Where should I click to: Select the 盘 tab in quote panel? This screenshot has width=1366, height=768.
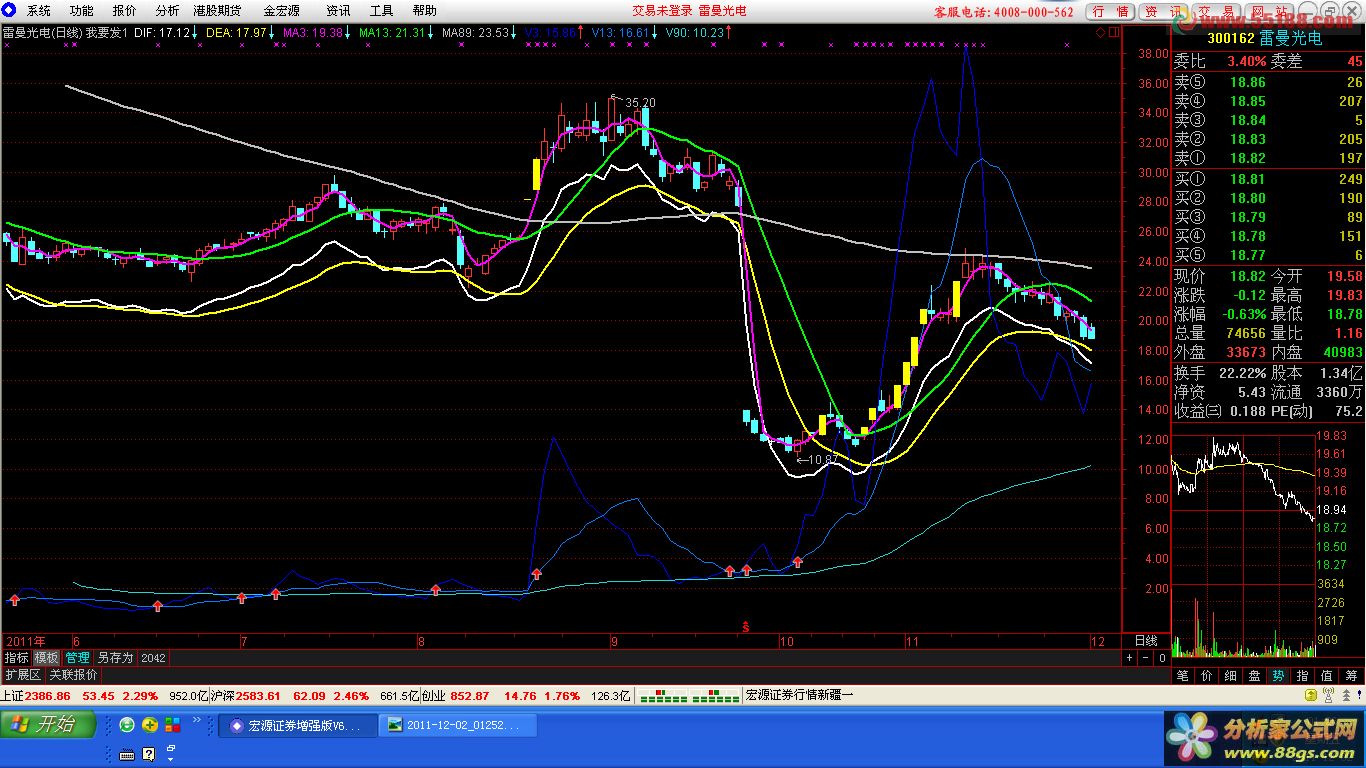click(x=1255, y=676)
